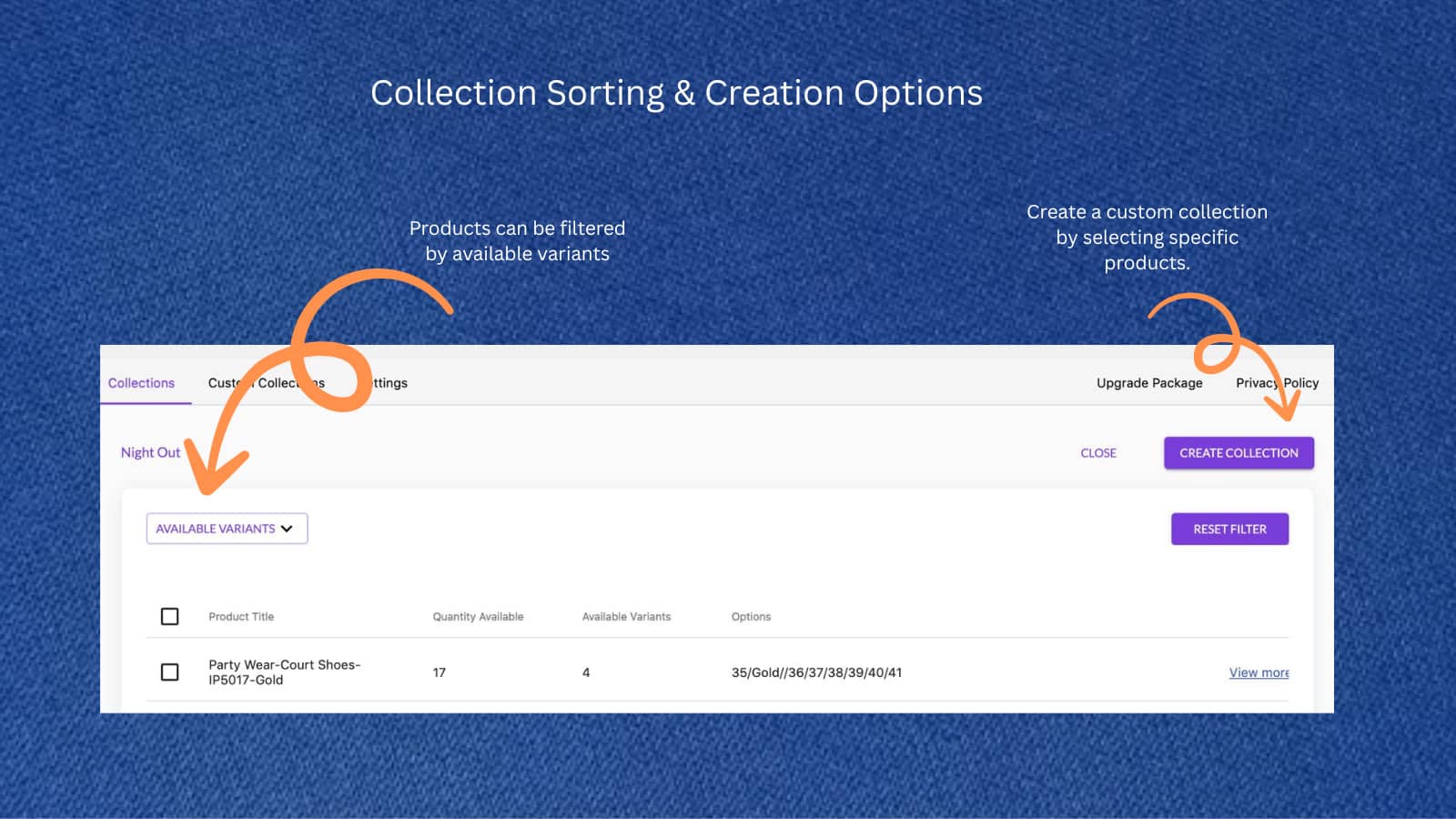
Task: Click Upgrade Package
Action: click(x=1148, y=382)
